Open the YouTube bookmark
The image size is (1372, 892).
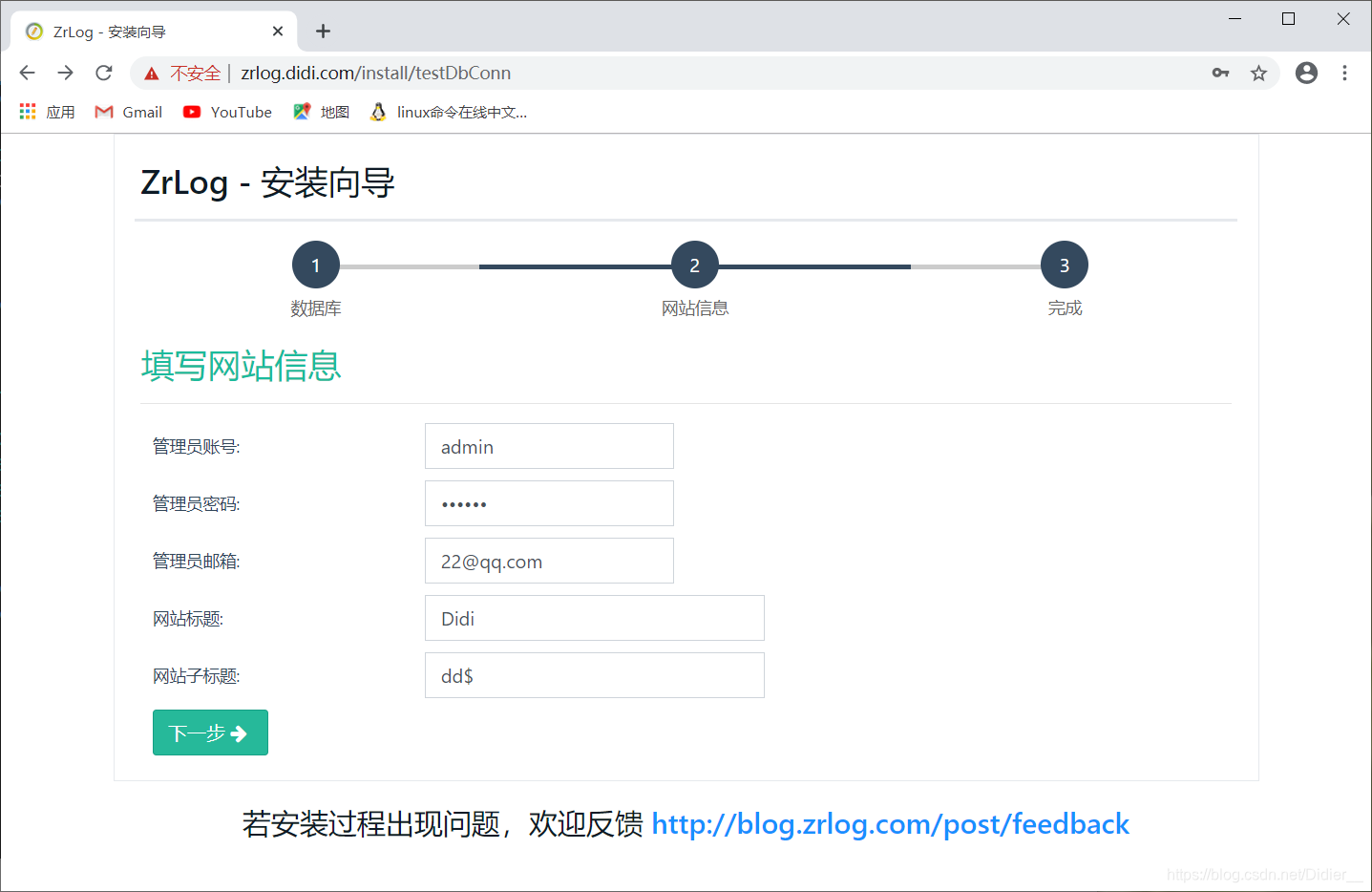pos(227,112)
